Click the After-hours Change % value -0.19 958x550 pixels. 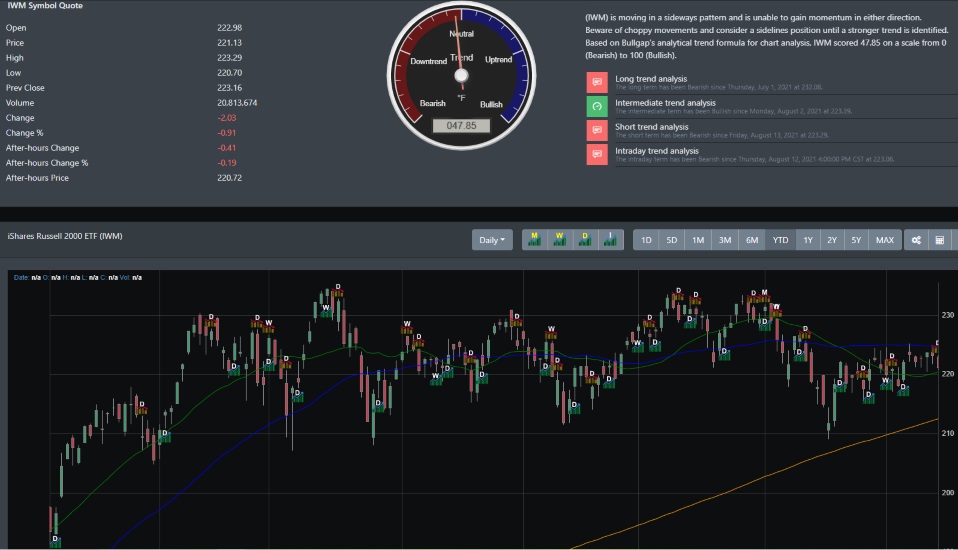pyautogui.click(x=227, y=163)
